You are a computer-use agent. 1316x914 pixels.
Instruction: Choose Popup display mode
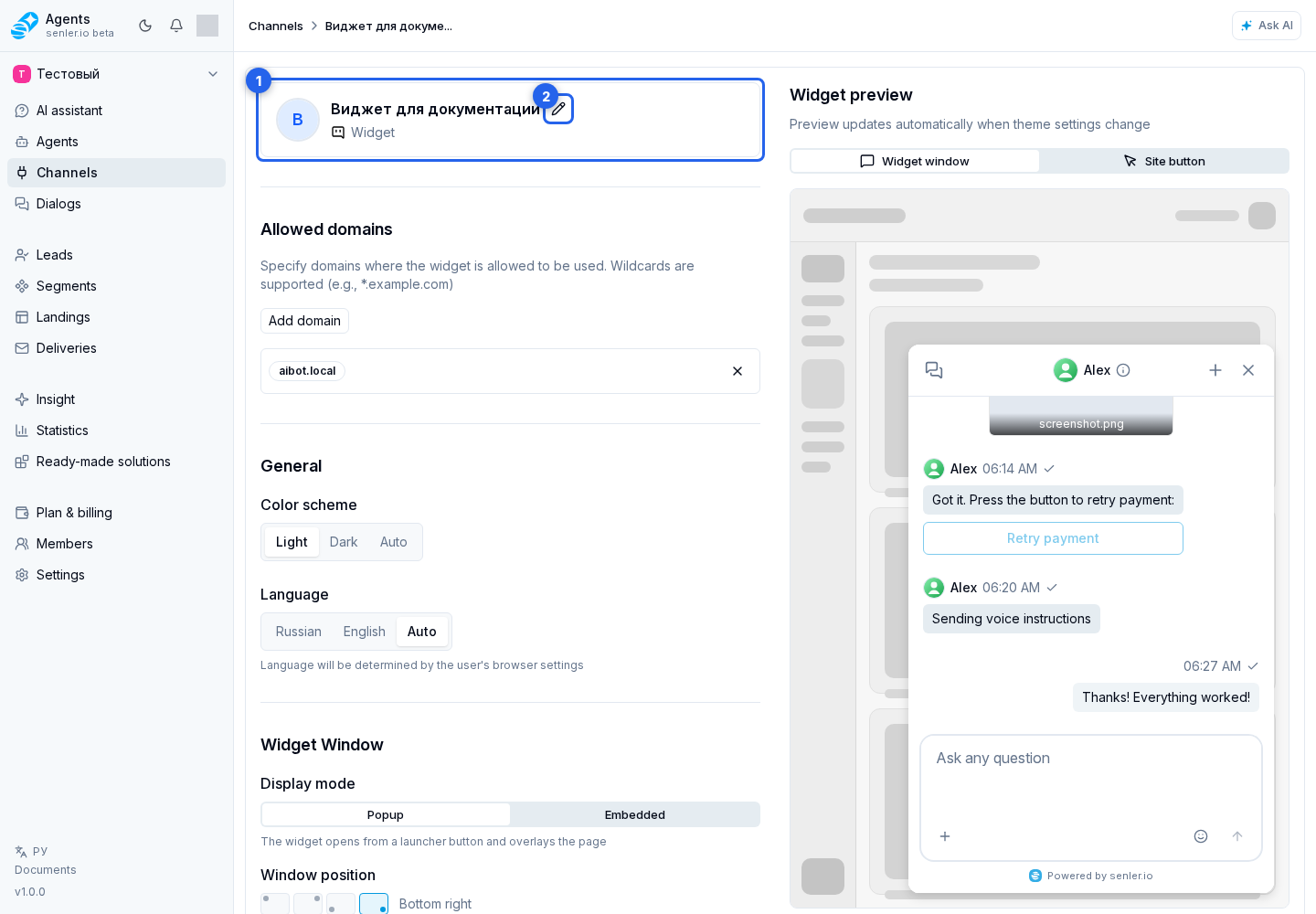tap(386, 814)
